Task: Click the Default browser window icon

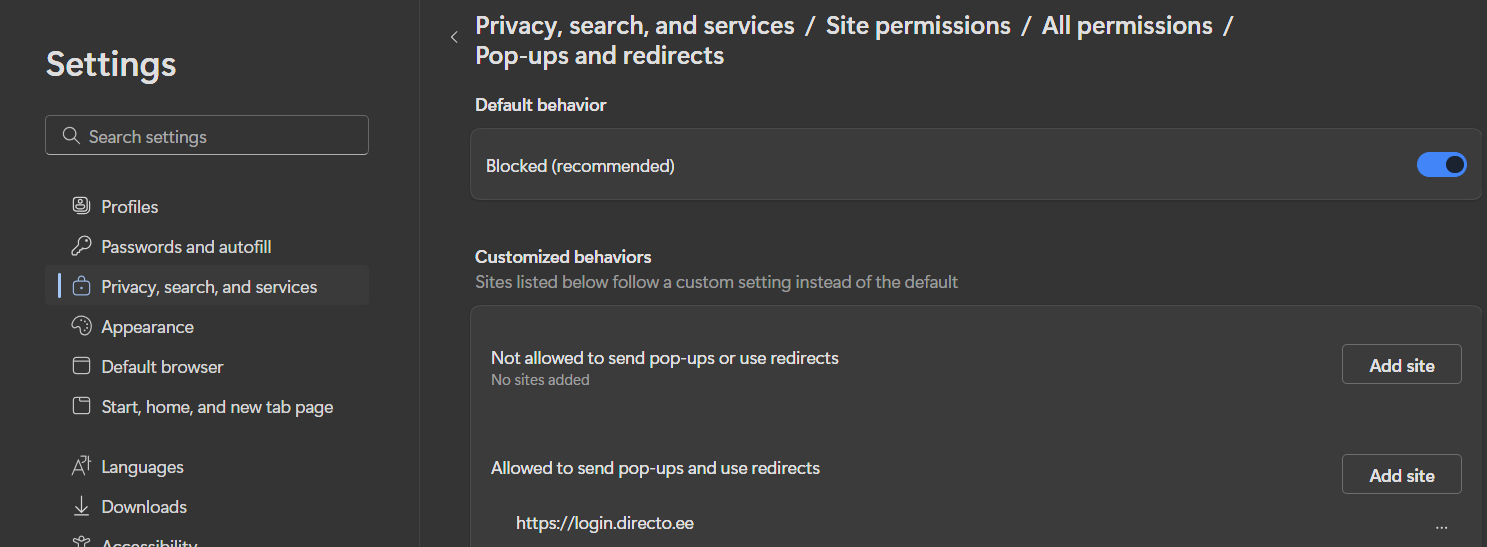Action: [x=81, y=366]
